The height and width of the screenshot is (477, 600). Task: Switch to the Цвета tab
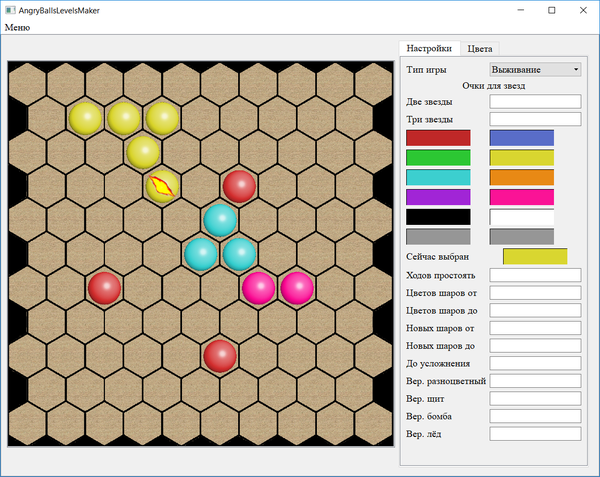480,48
